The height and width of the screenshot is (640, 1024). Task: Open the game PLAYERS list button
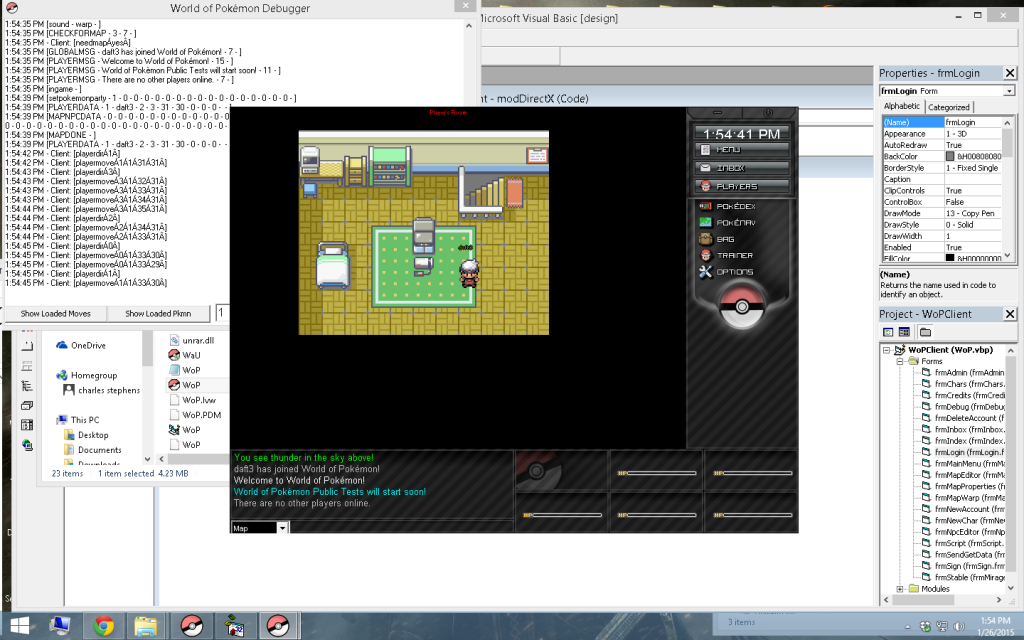click(741, 186)
